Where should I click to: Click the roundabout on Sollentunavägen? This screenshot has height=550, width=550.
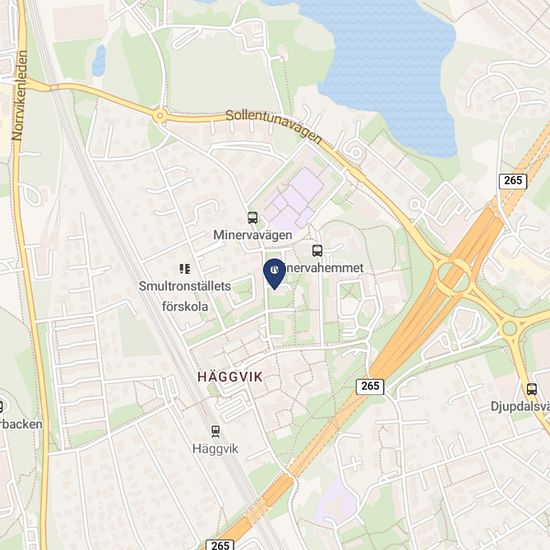(x=160, y=115)
